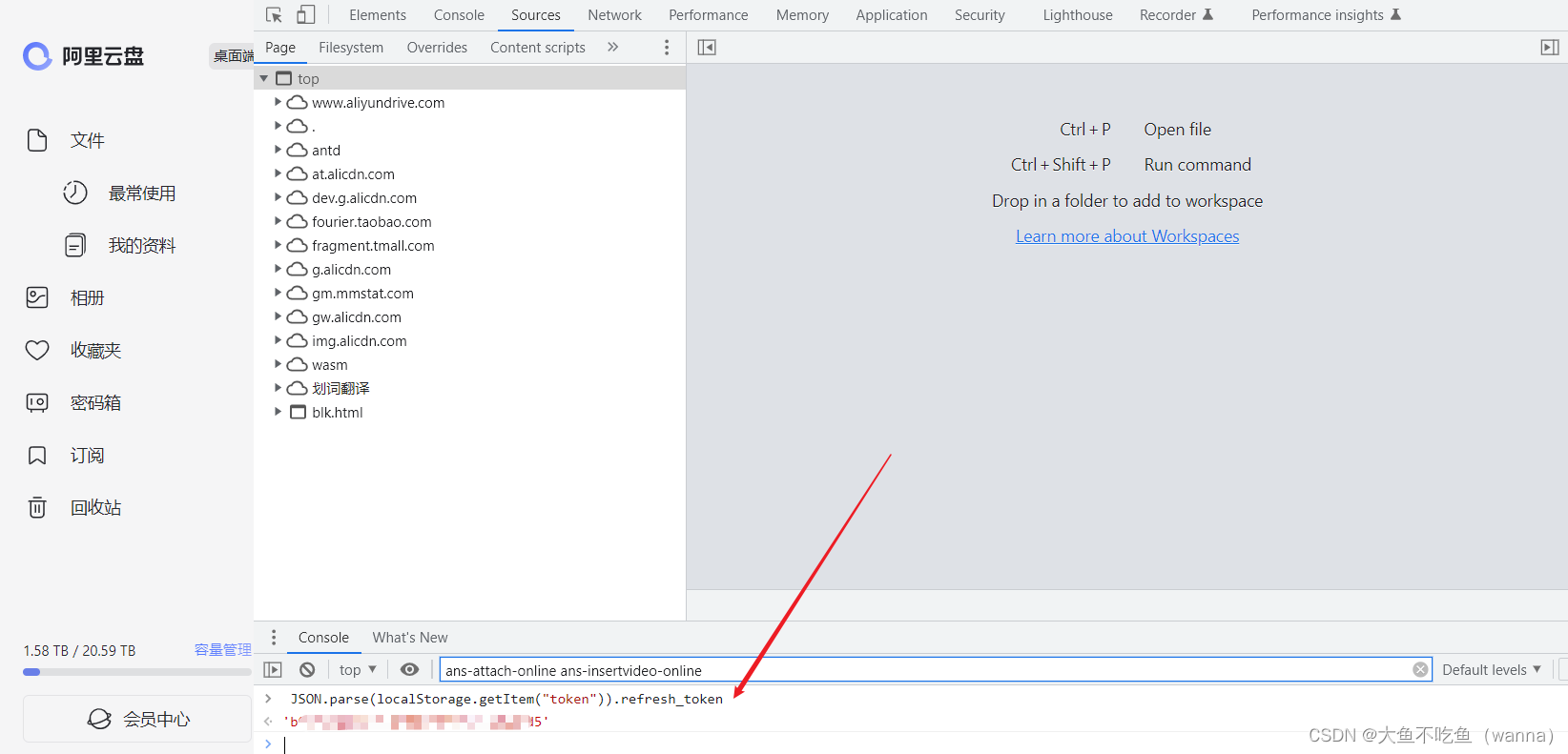Image resolution: width=1568 pixels, height=754 pixels.
Task: Clear the console with the ban icon
Action: point(307,670)
